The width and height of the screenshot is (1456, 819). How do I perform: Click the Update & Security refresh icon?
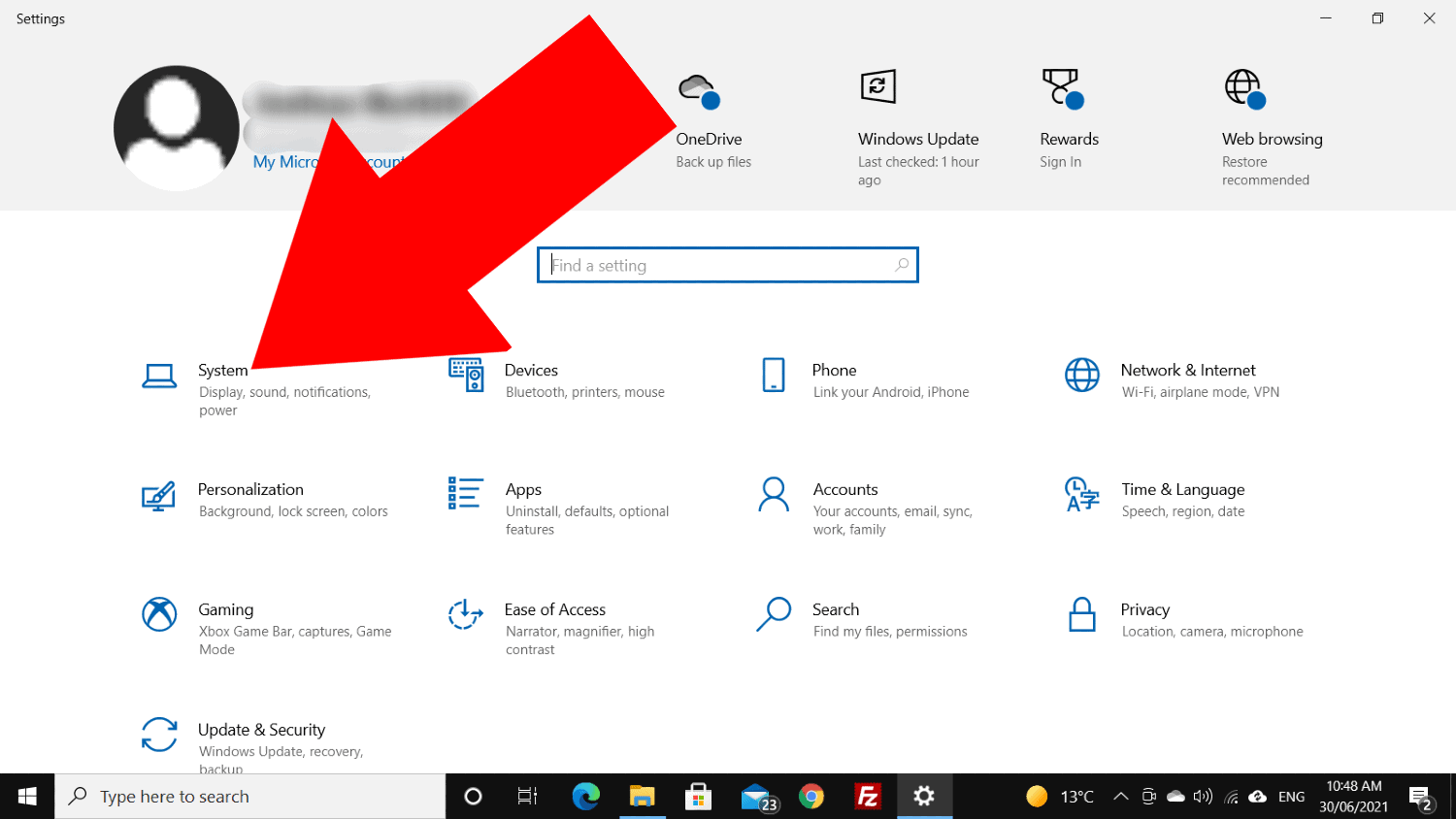click(x=159, y=735)
